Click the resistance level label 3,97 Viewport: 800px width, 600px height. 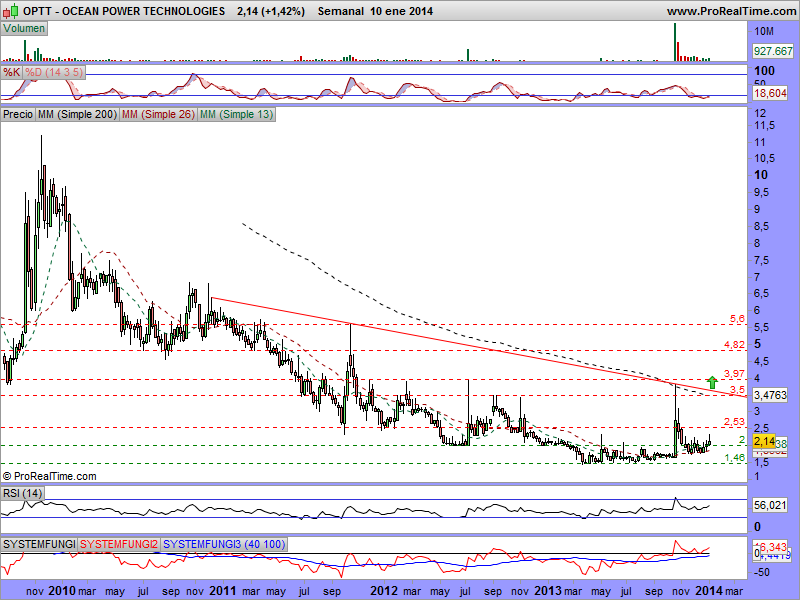(x=734, y=373)
